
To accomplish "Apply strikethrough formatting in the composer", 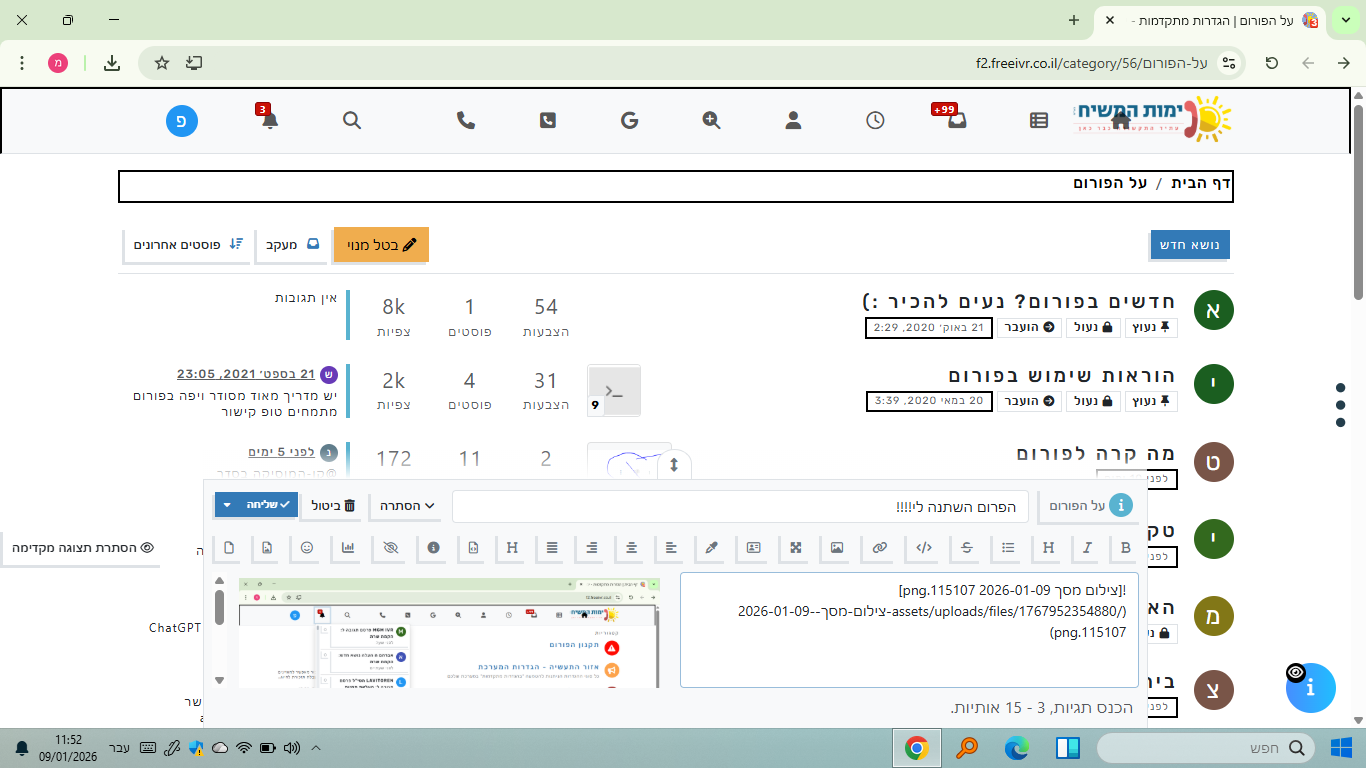I will coord(966,548).
